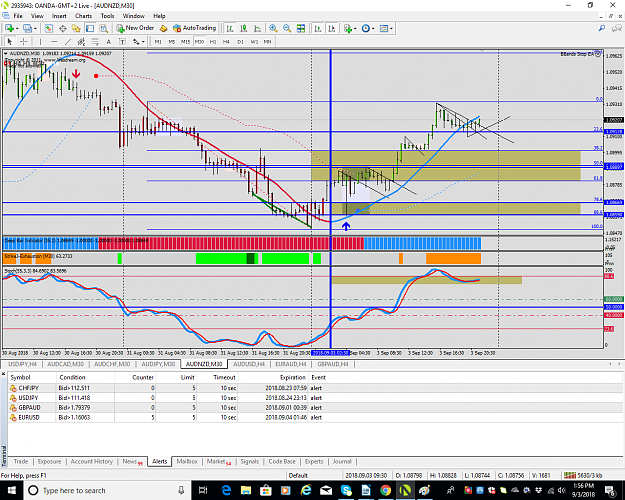Open the Tools menu
The width and height of the screenshot is (625, 500).
(107, 16)
